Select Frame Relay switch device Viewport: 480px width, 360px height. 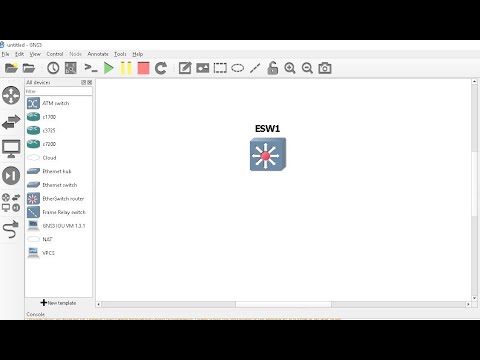click(x=59, y=212)
